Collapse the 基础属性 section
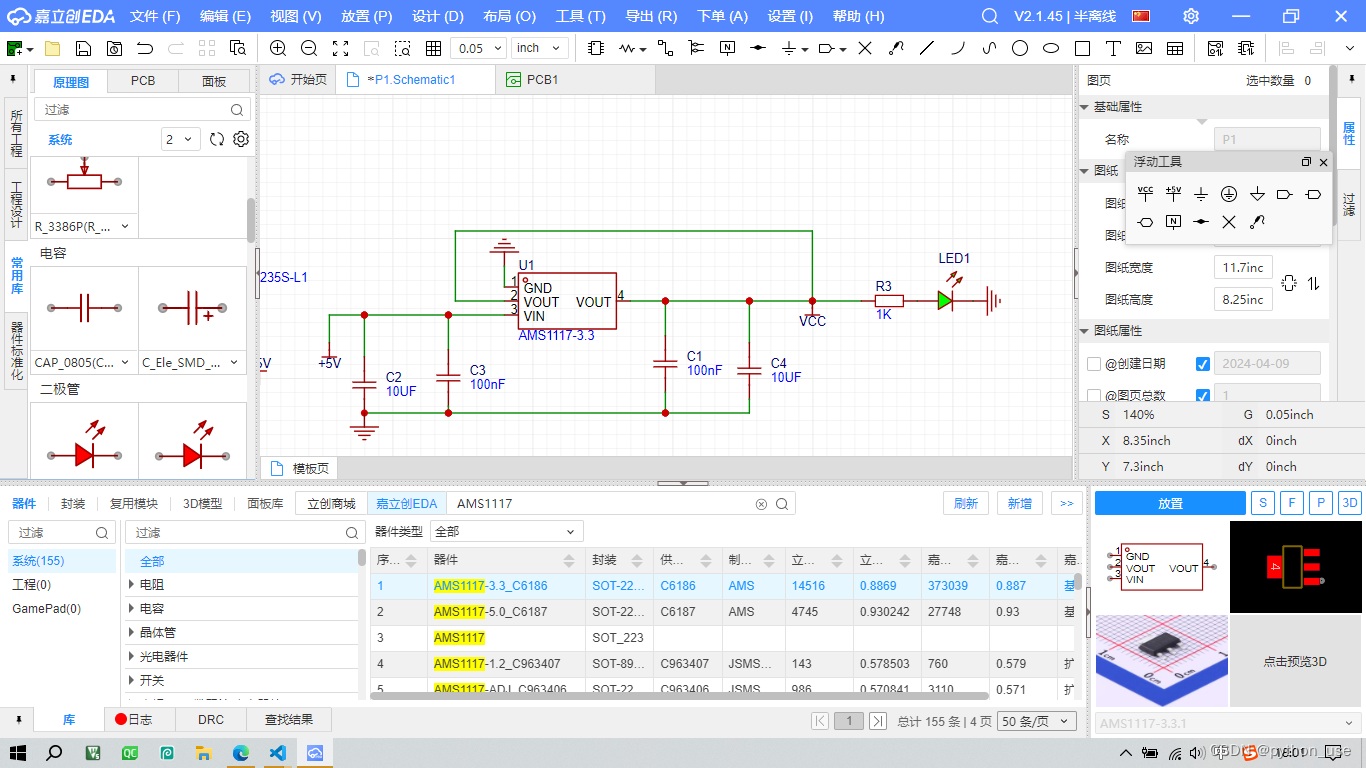This screenshot has height=768, width=1366. [1085, 107]
